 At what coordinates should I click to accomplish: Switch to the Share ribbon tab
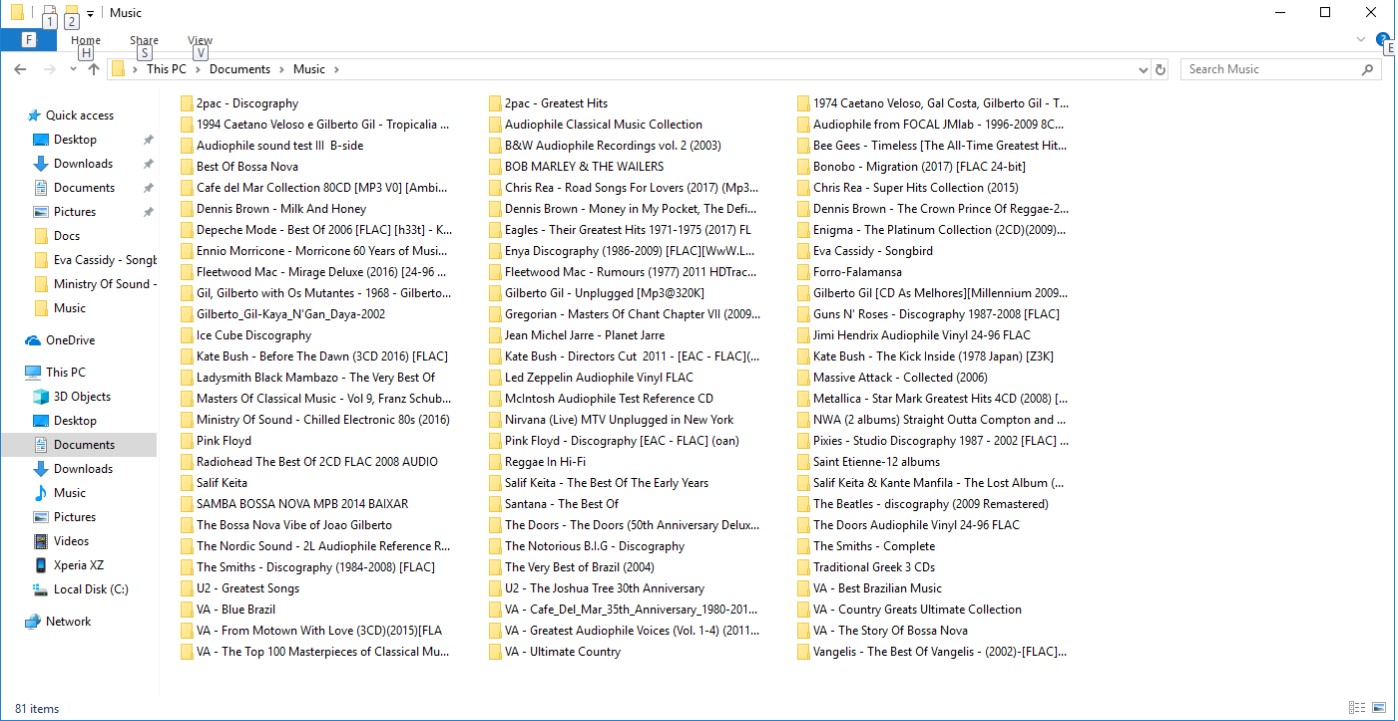coord(144,41)
